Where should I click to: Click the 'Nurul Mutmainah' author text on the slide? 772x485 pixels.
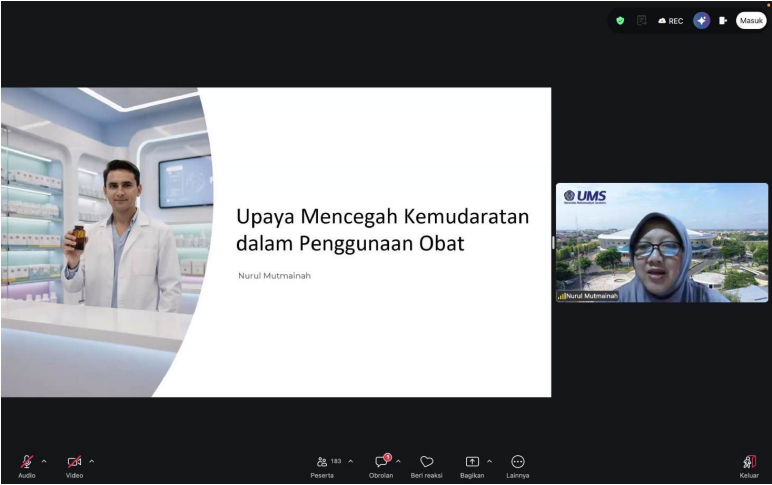tap(274, 276)
